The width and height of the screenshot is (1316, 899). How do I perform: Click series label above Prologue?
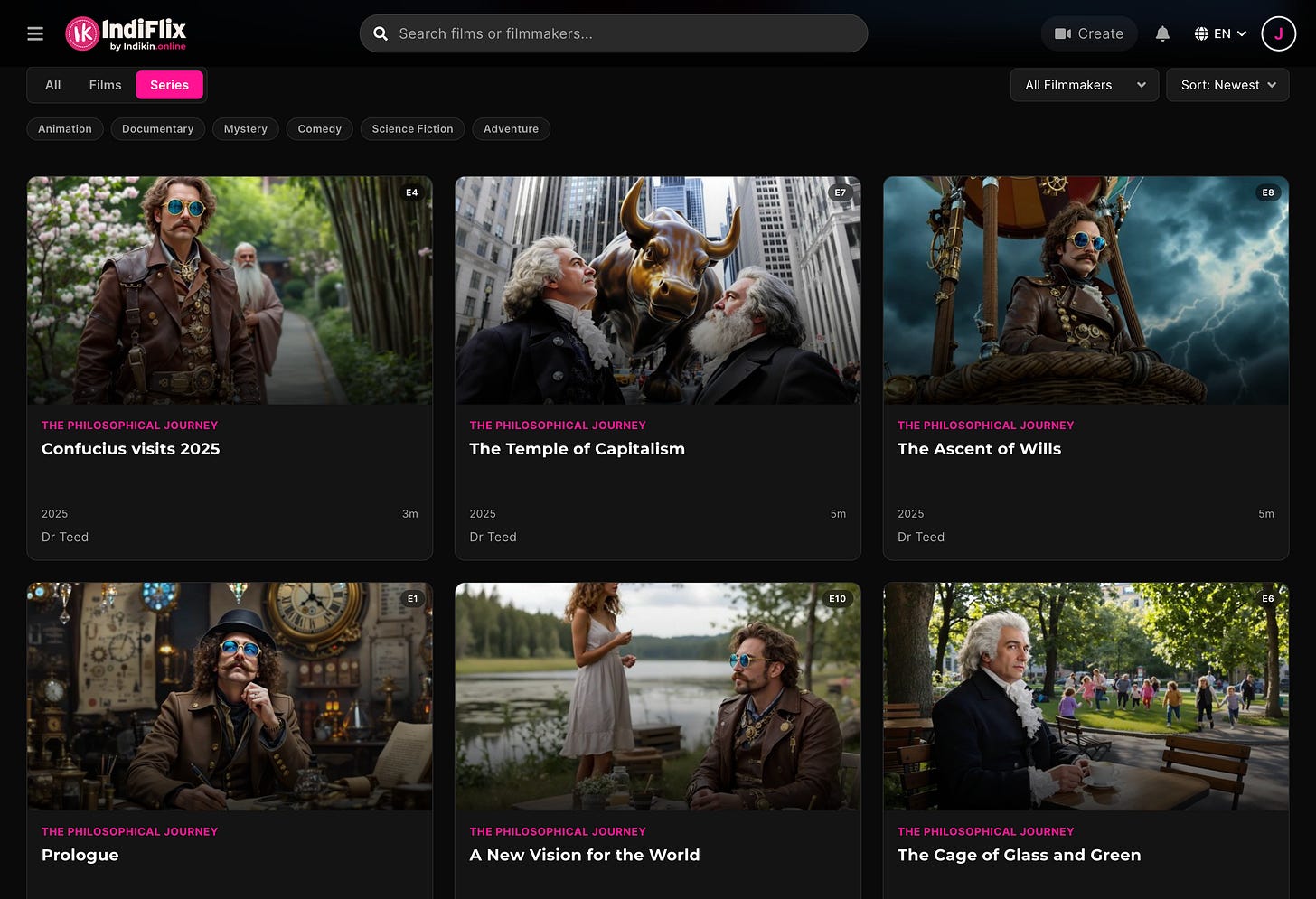tap(130, 831)
